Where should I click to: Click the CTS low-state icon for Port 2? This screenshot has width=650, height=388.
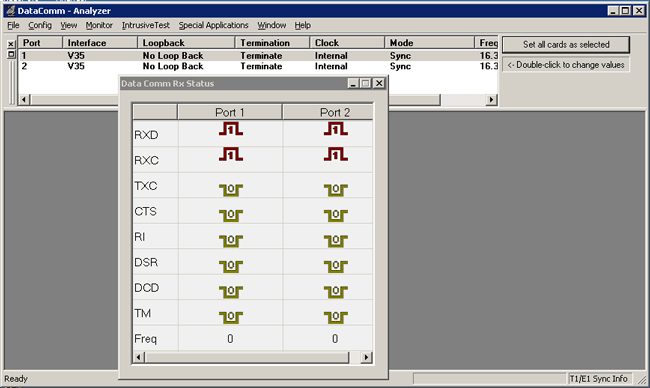click(336, 216)
